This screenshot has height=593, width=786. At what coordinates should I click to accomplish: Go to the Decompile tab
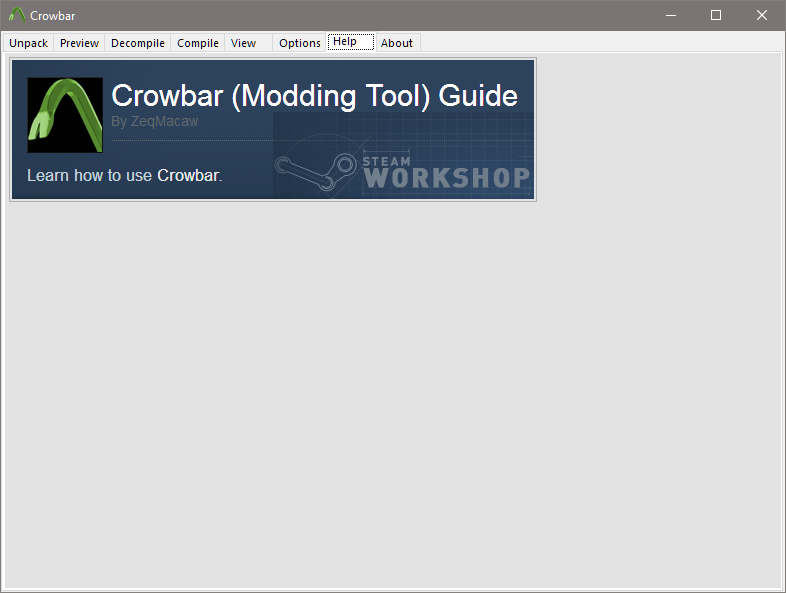pyautogui.click(x=138, y=43)
